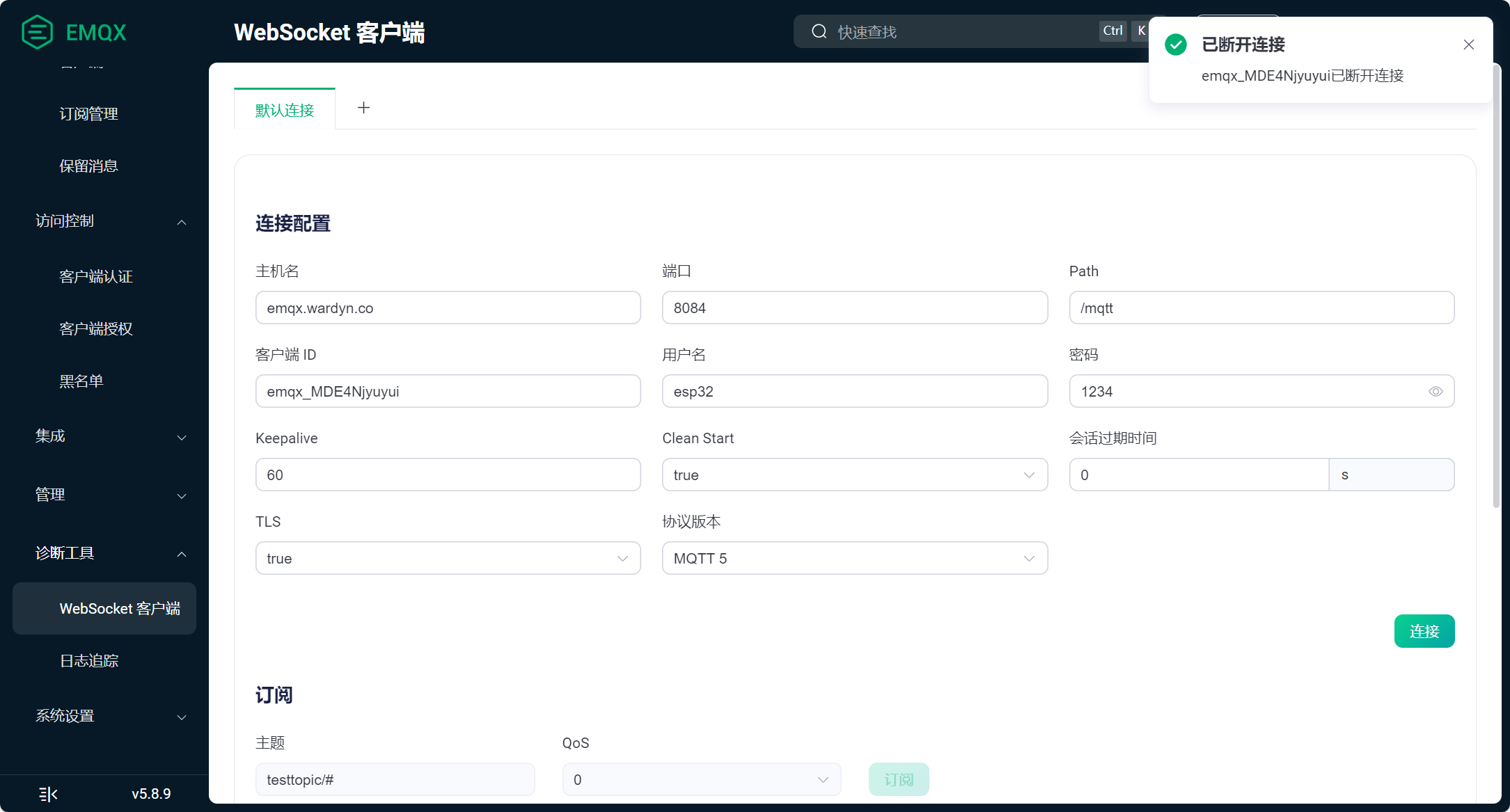Screen dimensions: 1510x812
Task: Click the 端口 input field
Action: coord(855,308)
